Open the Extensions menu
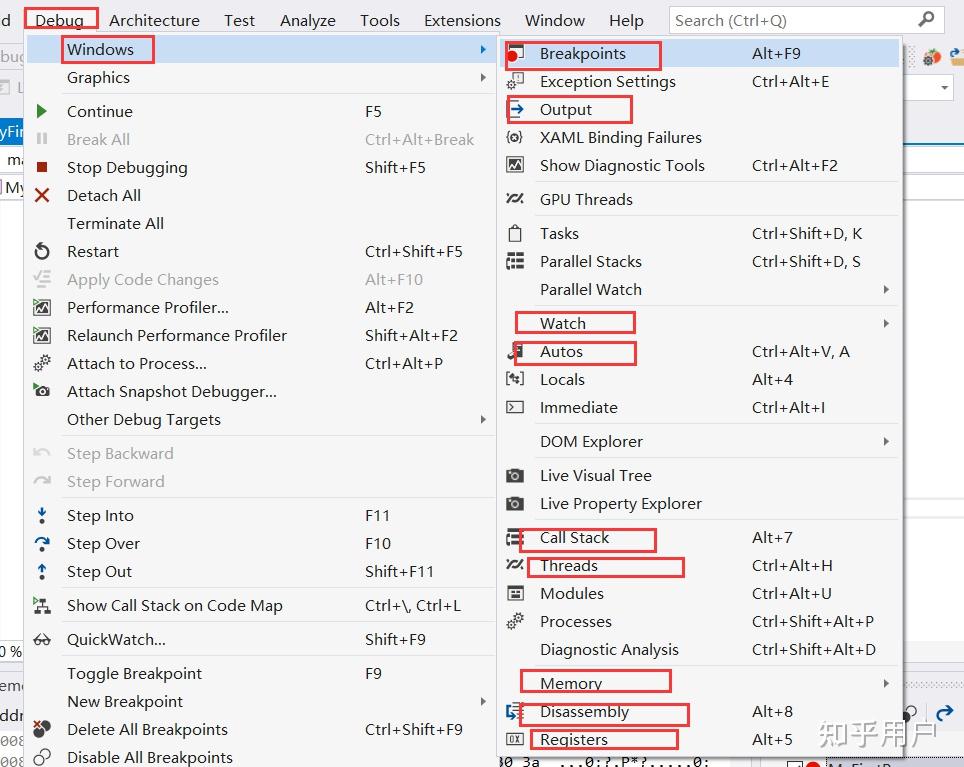The width and height of the screenshot is (964, 767). point(462,20)
